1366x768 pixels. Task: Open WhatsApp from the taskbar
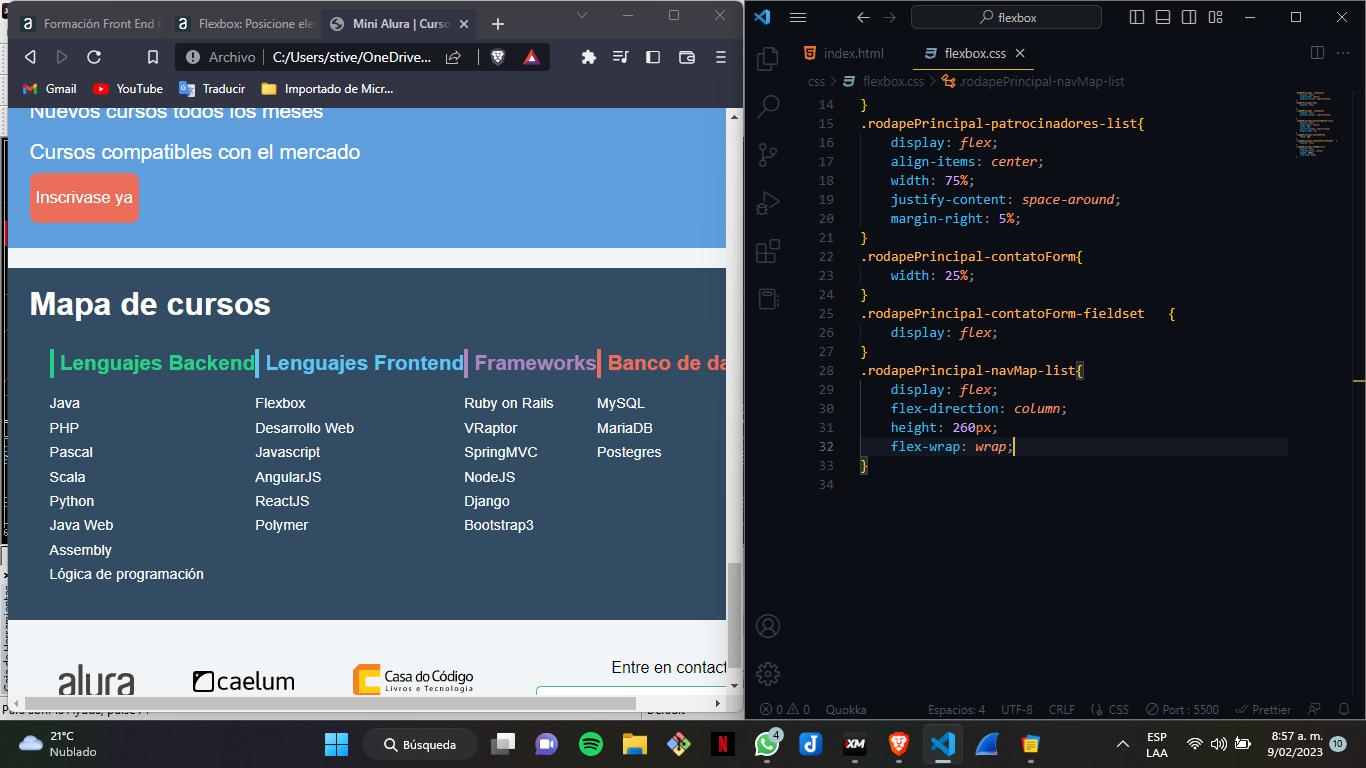(x=767, y=744)
